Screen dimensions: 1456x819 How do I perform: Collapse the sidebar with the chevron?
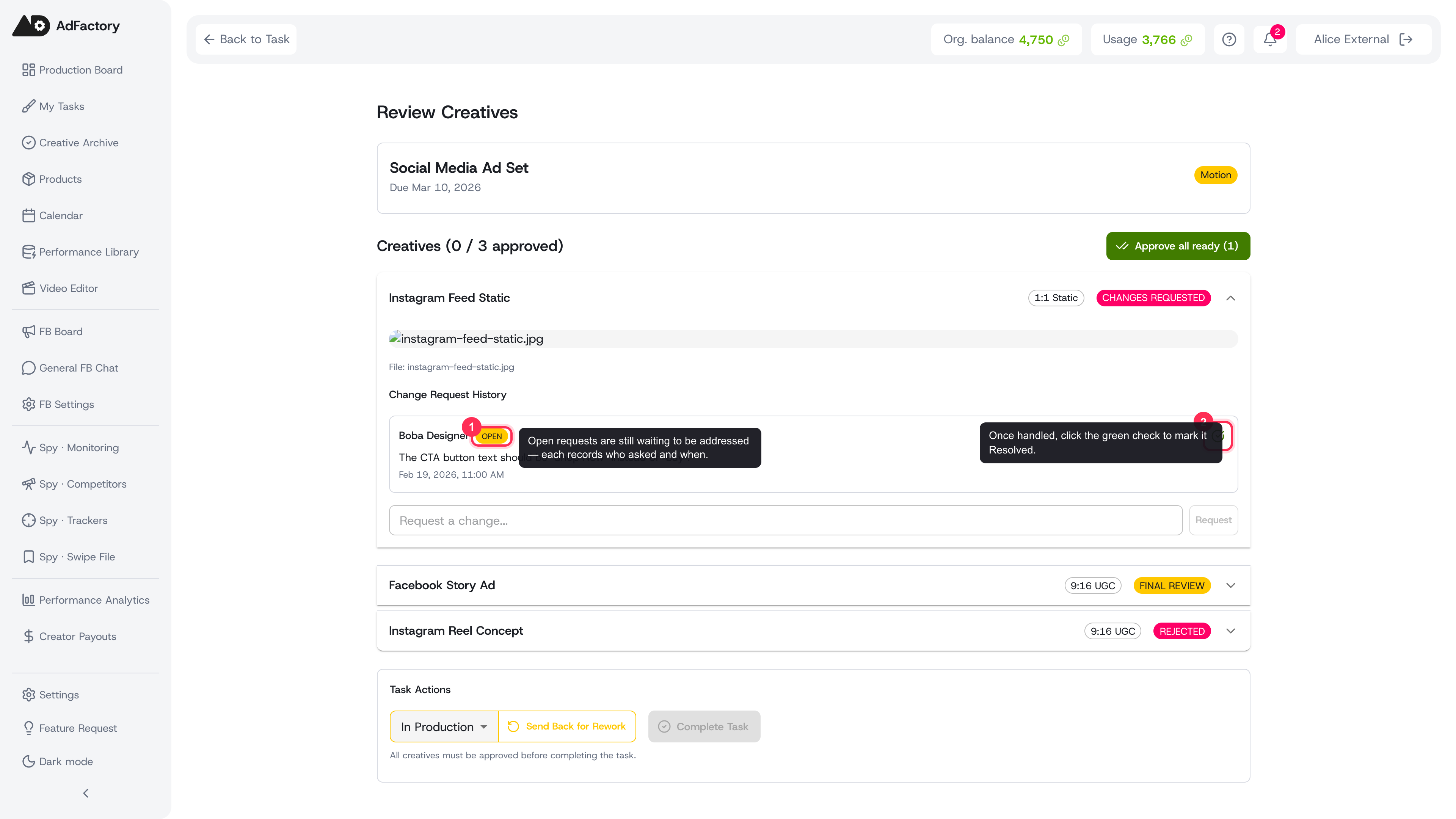click(x=85, y=794)
